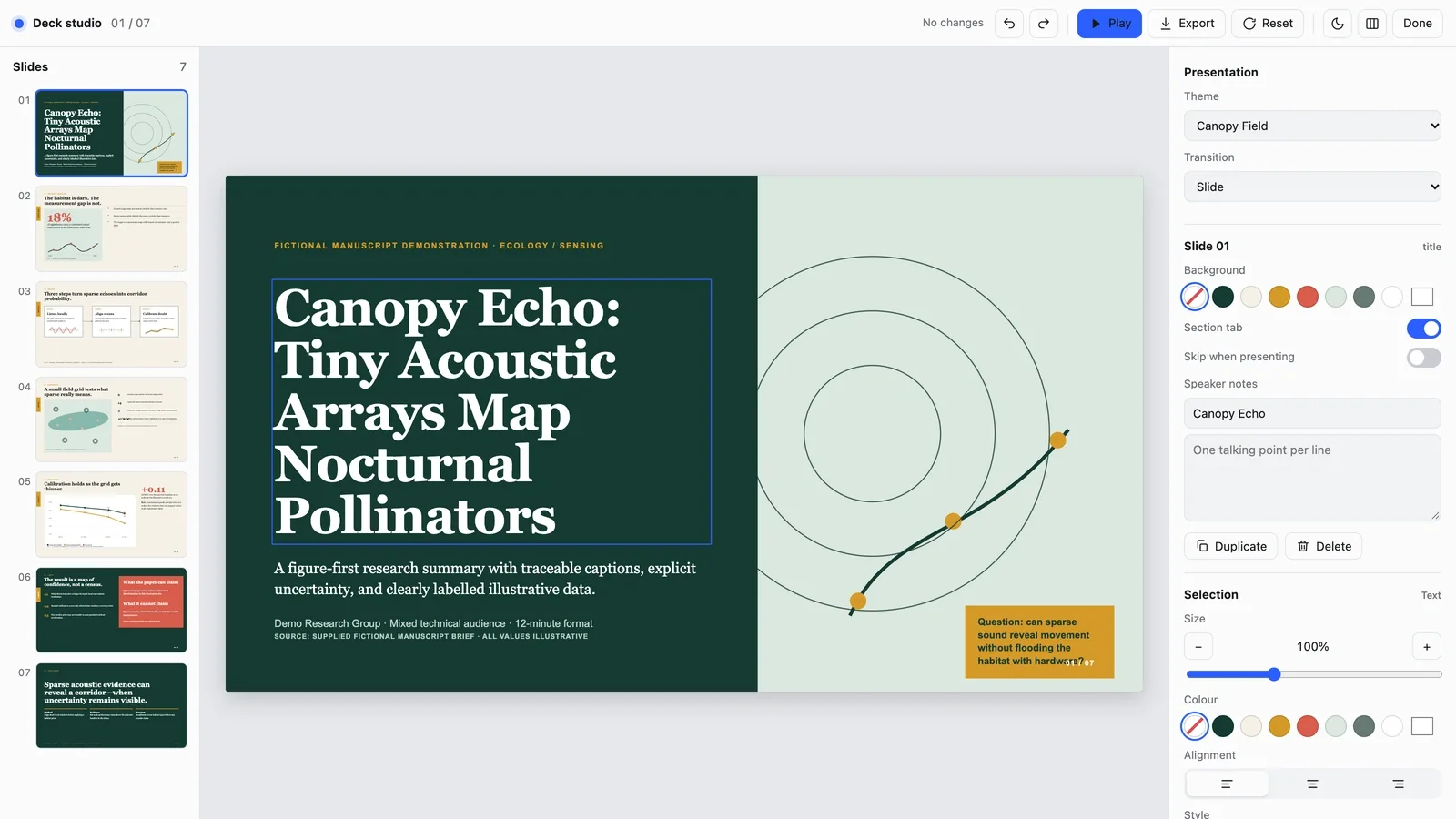Viewport: 1456px width, 819px height.
Task: Click the redo arrow icon
Action: tap(1044, 24)
